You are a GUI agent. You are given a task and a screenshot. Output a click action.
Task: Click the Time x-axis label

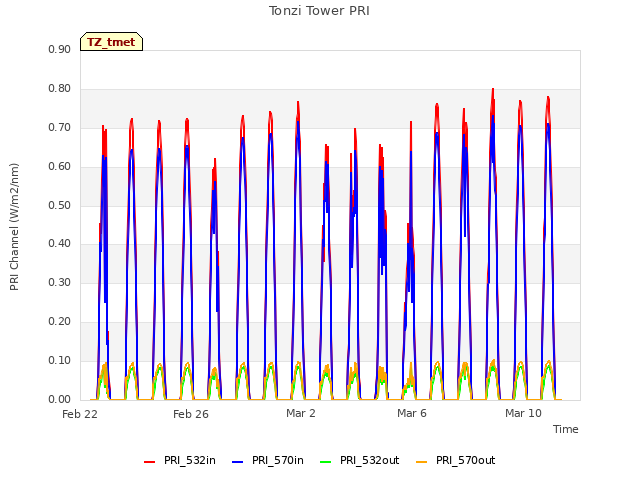565,429
